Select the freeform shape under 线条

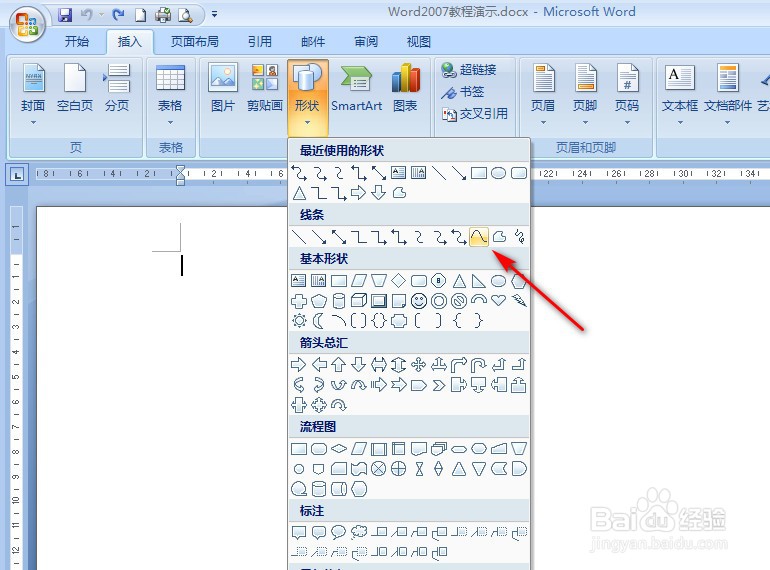[x=499, y=237]
